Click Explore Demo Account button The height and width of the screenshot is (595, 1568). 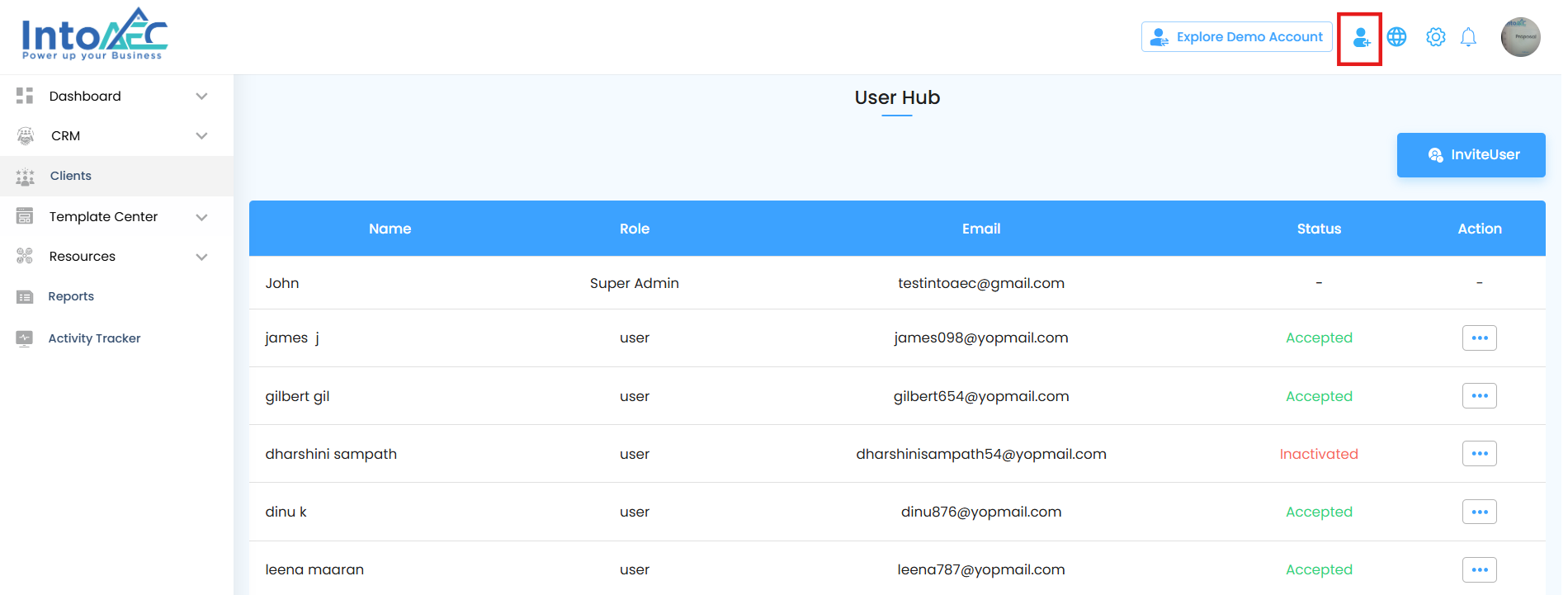[1236, 37]
